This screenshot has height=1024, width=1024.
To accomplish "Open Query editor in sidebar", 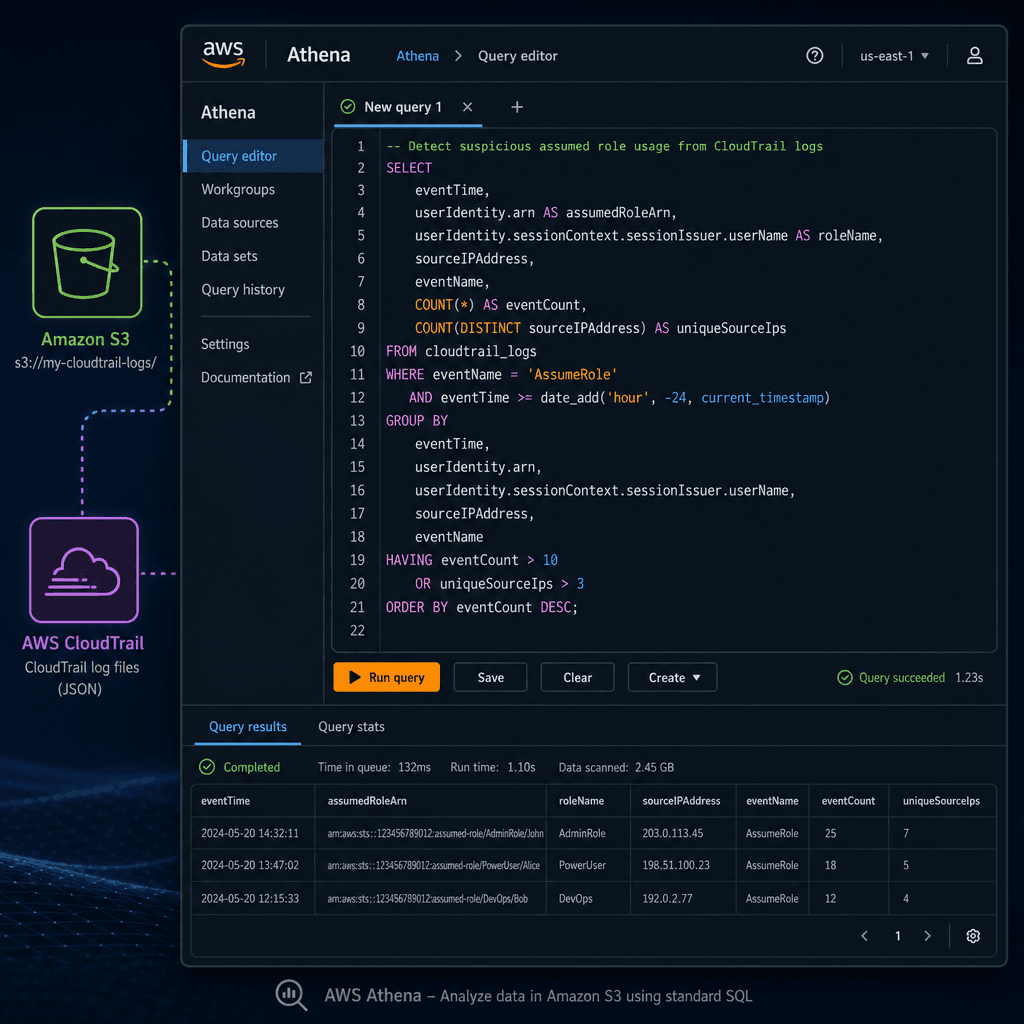I will coord(253,156).
